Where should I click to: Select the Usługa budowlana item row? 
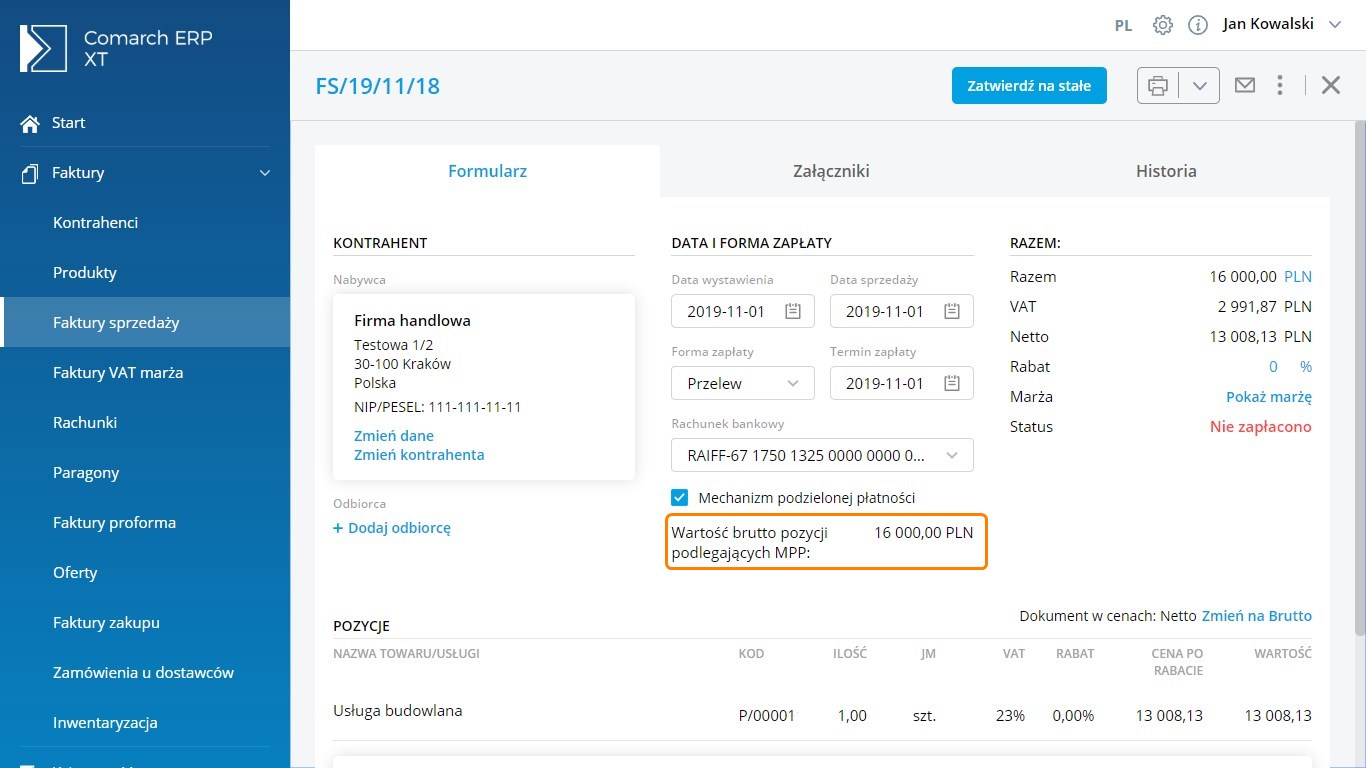[822, 714]
